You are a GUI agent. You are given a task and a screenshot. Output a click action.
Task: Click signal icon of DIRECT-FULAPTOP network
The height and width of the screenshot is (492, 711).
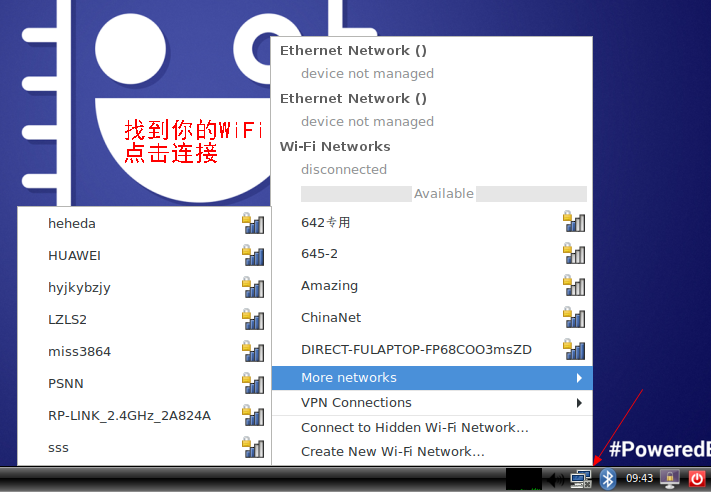[x=574, y=349]
